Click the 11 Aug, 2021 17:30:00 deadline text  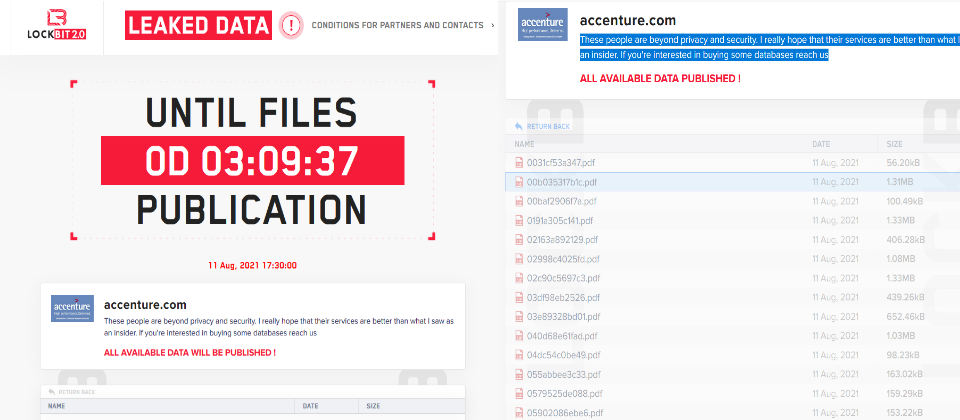[252, 266]
